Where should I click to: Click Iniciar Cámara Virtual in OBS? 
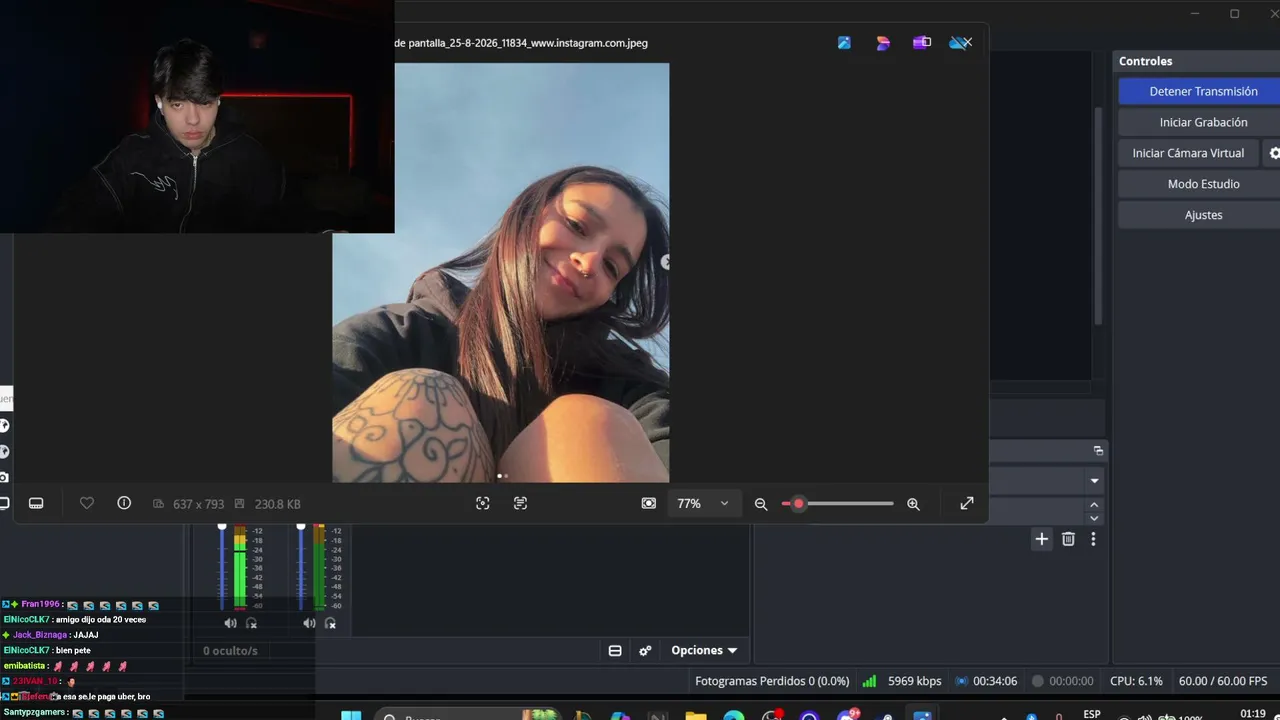tap(1188, 153)
